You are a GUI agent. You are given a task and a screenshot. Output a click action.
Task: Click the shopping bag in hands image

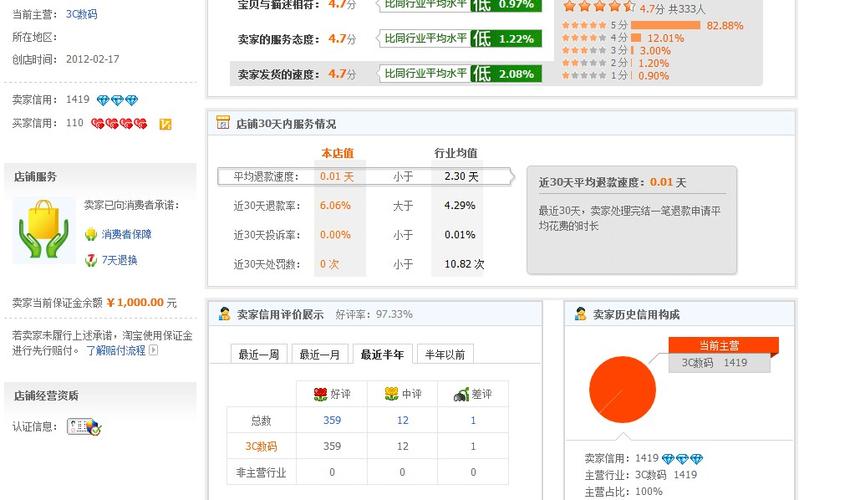(x=44, y=230)
